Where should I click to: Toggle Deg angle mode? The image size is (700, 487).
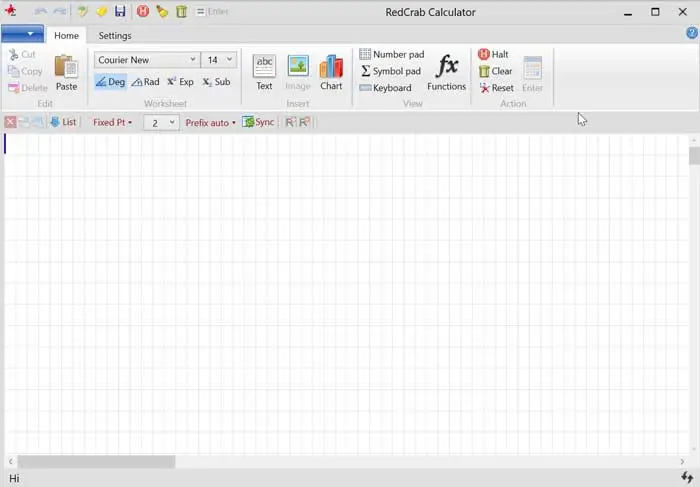(110, 82)
